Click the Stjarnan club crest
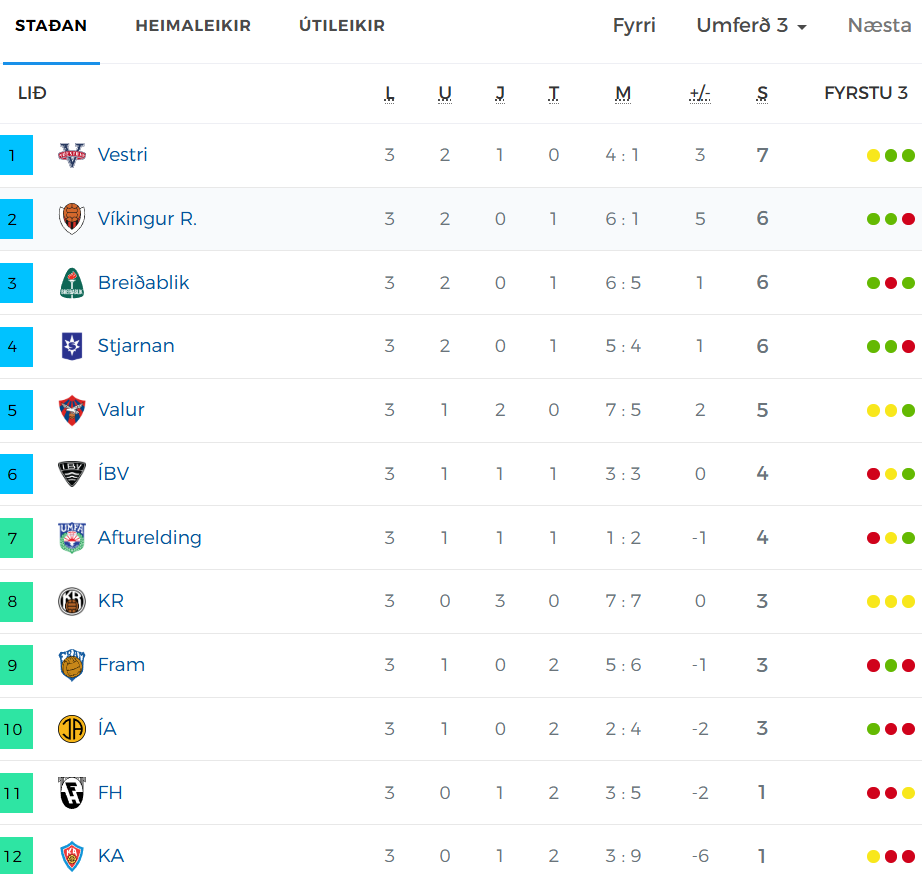 click(x=72, y=346)
